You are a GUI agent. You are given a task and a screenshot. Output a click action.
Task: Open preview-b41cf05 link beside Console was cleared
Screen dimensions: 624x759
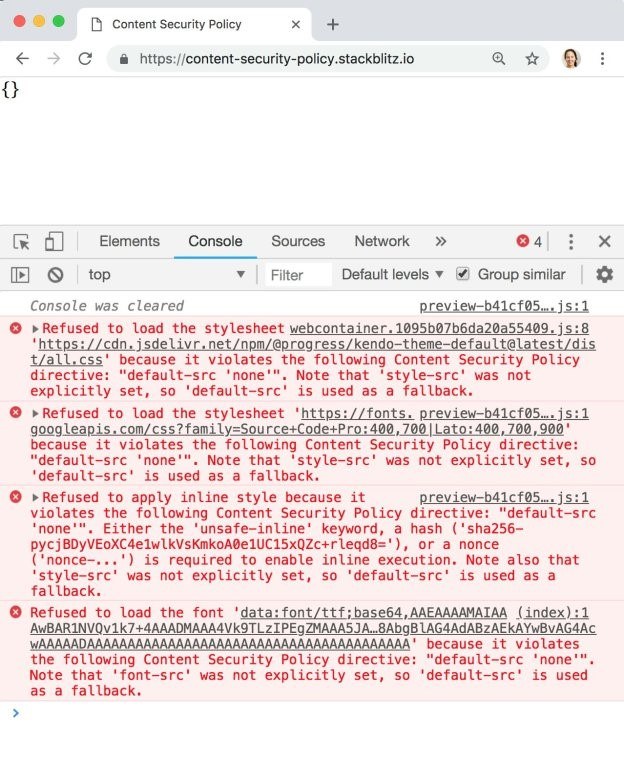click(x=504, y=306)
